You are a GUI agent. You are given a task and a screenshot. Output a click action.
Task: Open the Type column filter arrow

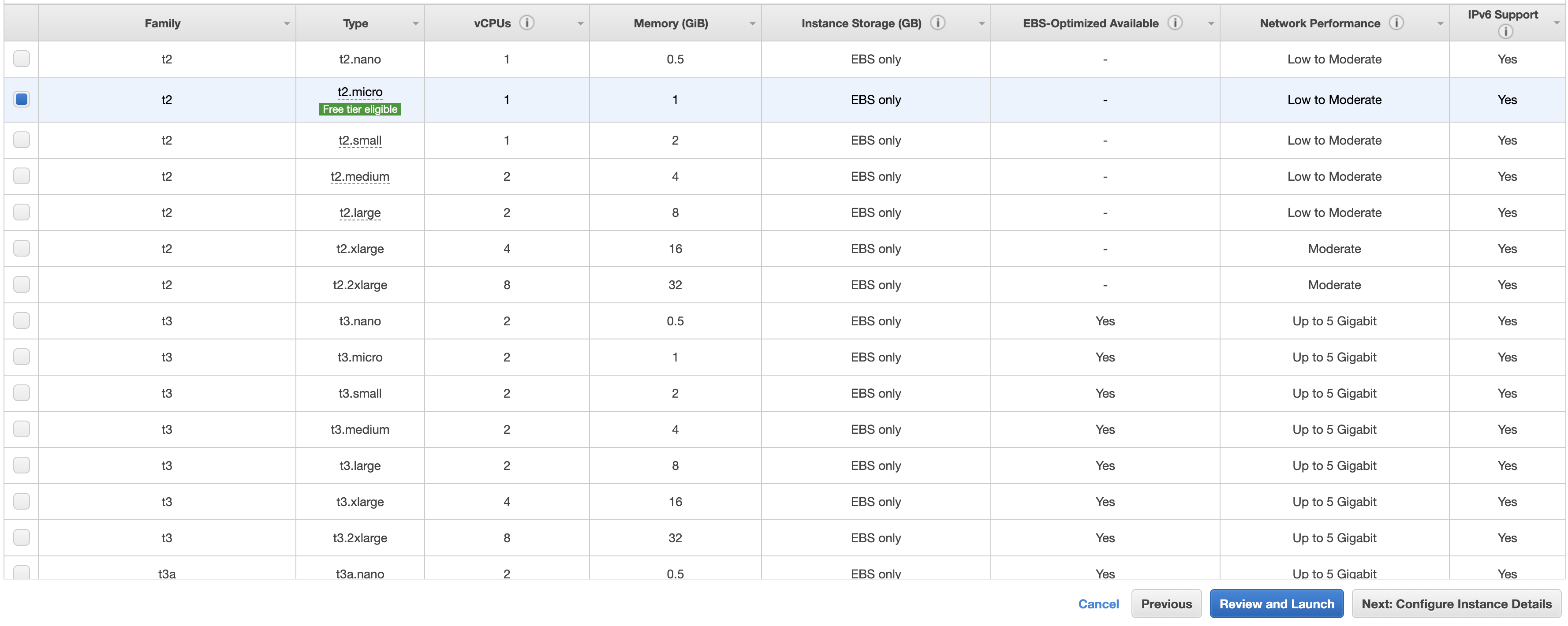[x=416, y=24]
